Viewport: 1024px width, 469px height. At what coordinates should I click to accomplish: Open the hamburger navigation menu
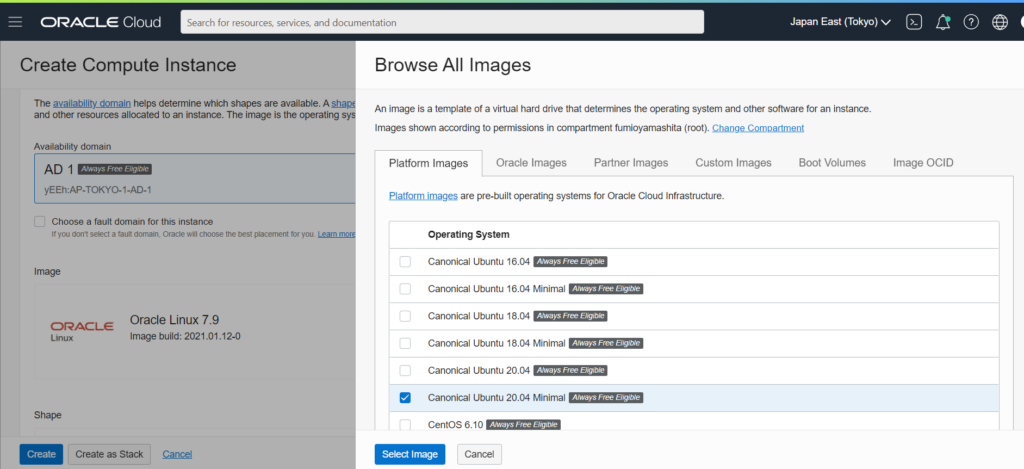[15, 22]
